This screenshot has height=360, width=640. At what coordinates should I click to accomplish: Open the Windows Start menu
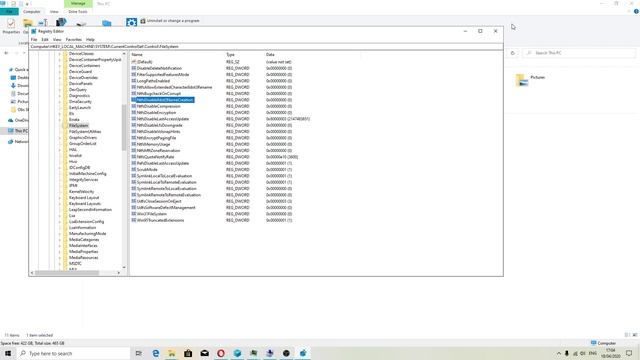click(8, 353)
